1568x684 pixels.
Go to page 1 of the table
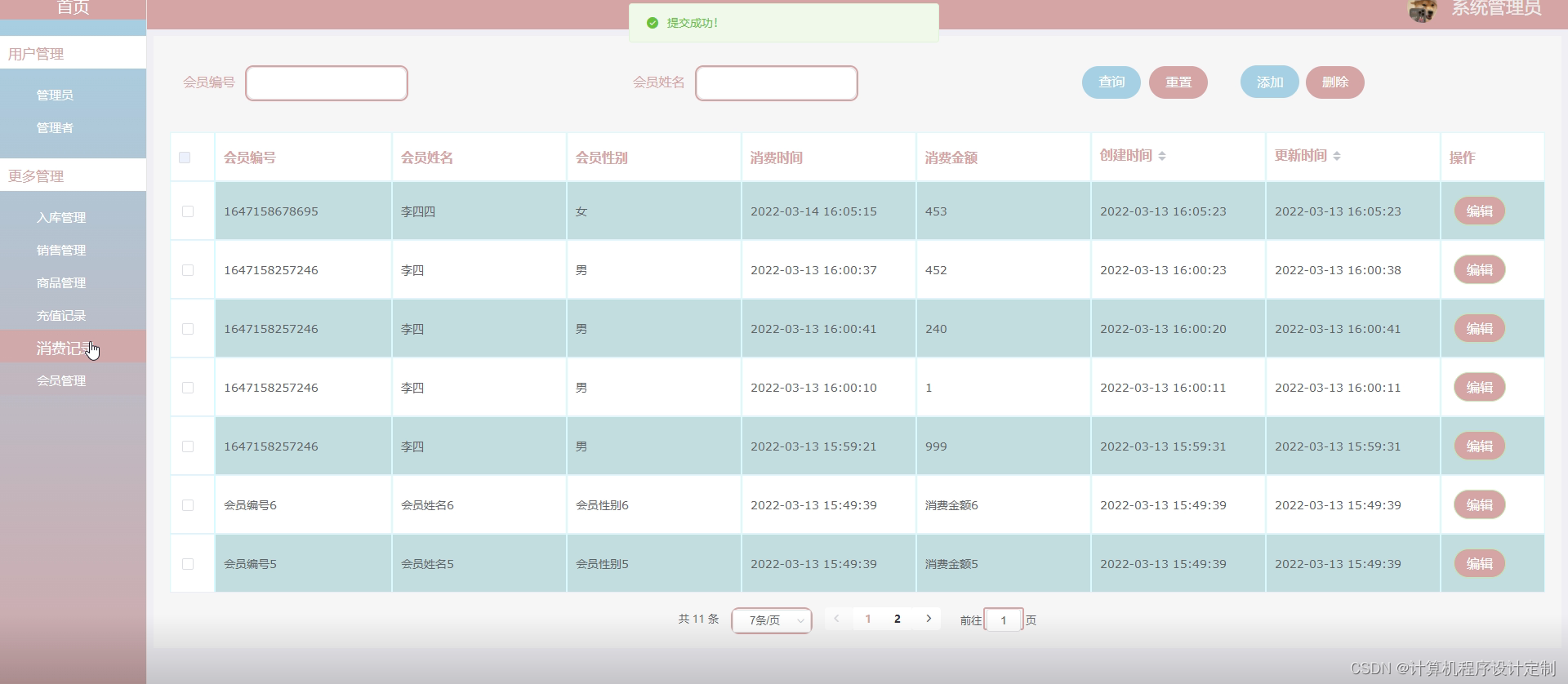click(x=868, y=619)
